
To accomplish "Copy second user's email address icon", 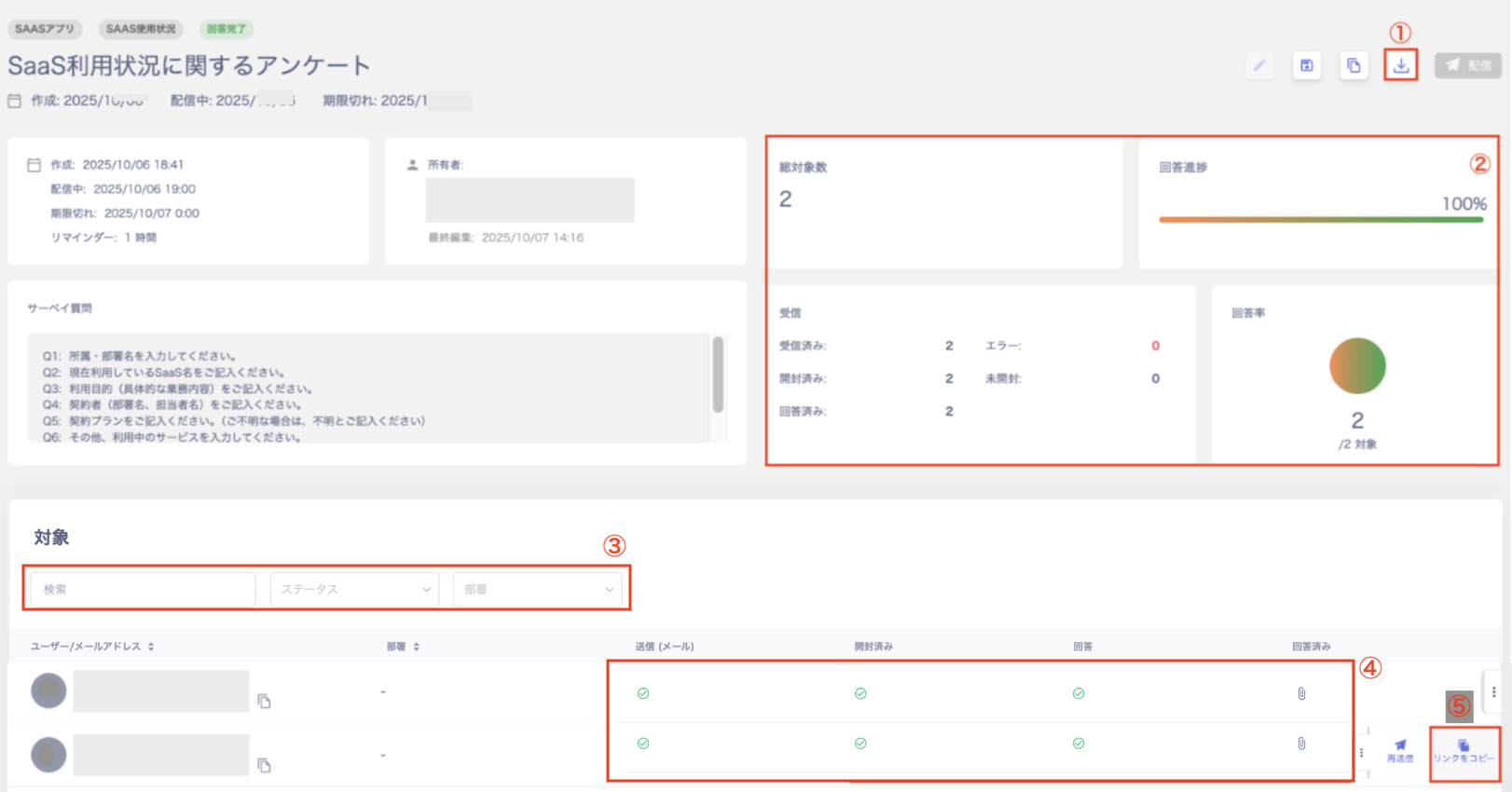I will [264, 765].
